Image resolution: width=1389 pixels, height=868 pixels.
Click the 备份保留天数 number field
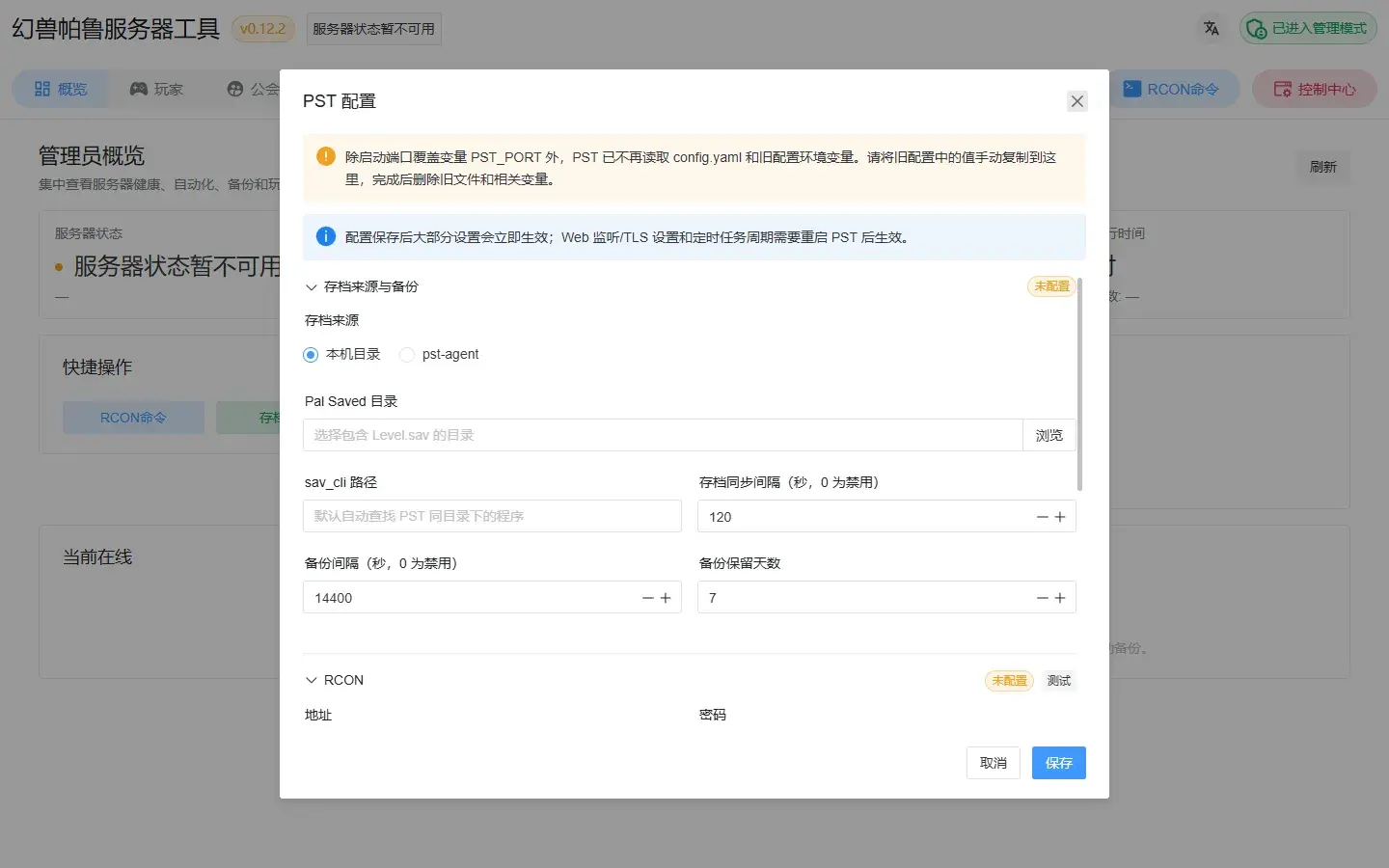(x=886, y=598)
